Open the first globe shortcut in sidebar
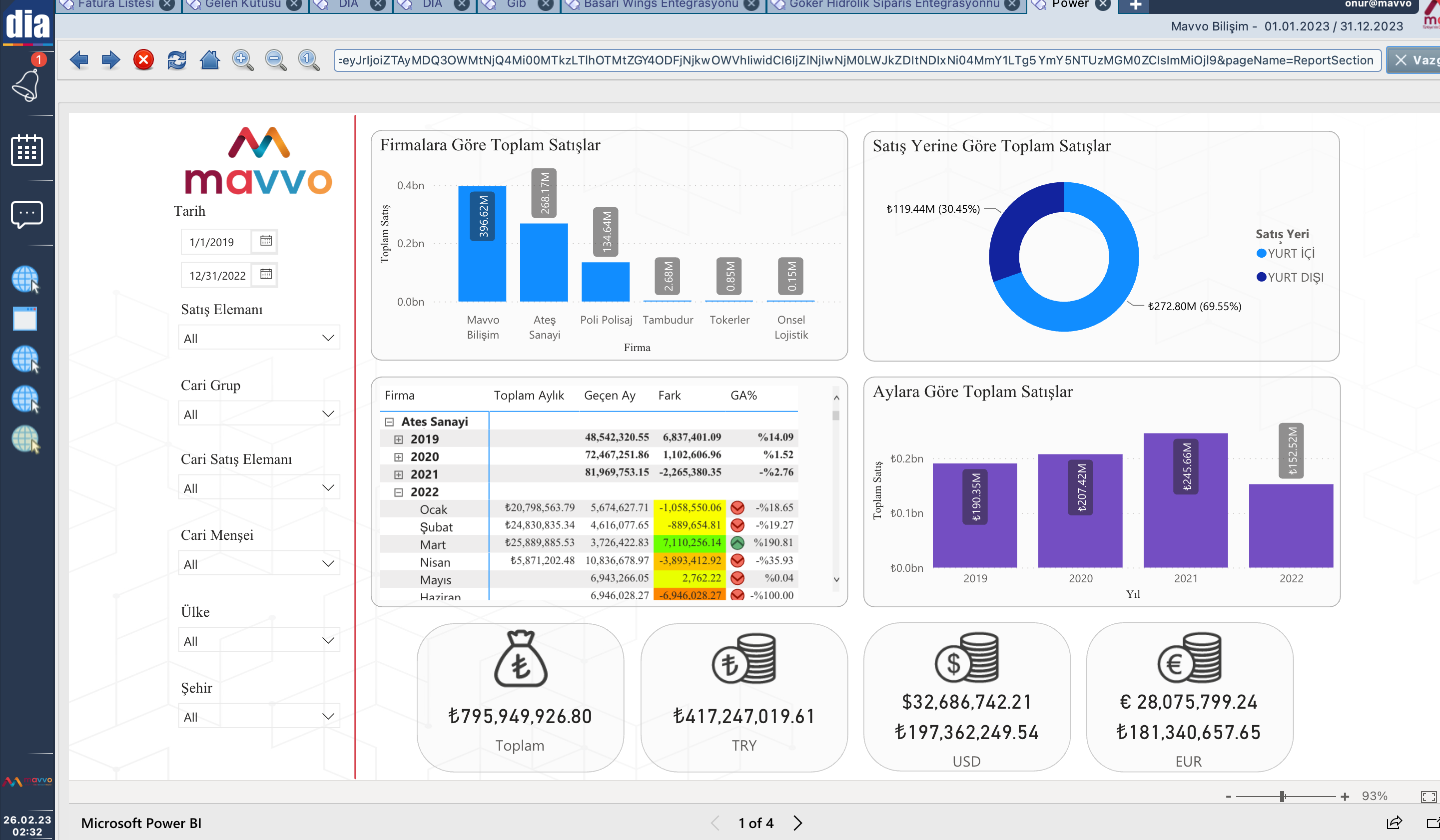 (x=25, y=279)
